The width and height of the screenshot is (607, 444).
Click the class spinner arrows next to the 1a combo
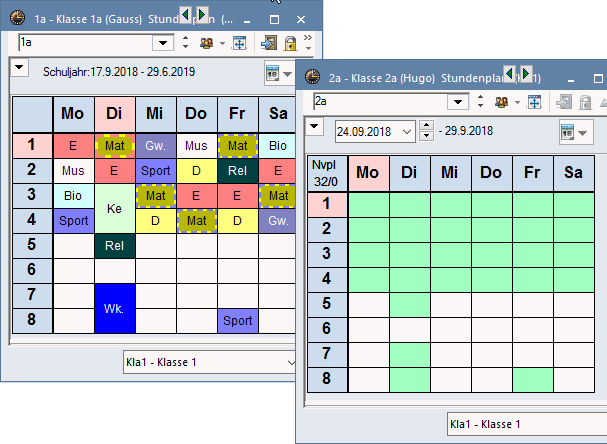(185, 42)
